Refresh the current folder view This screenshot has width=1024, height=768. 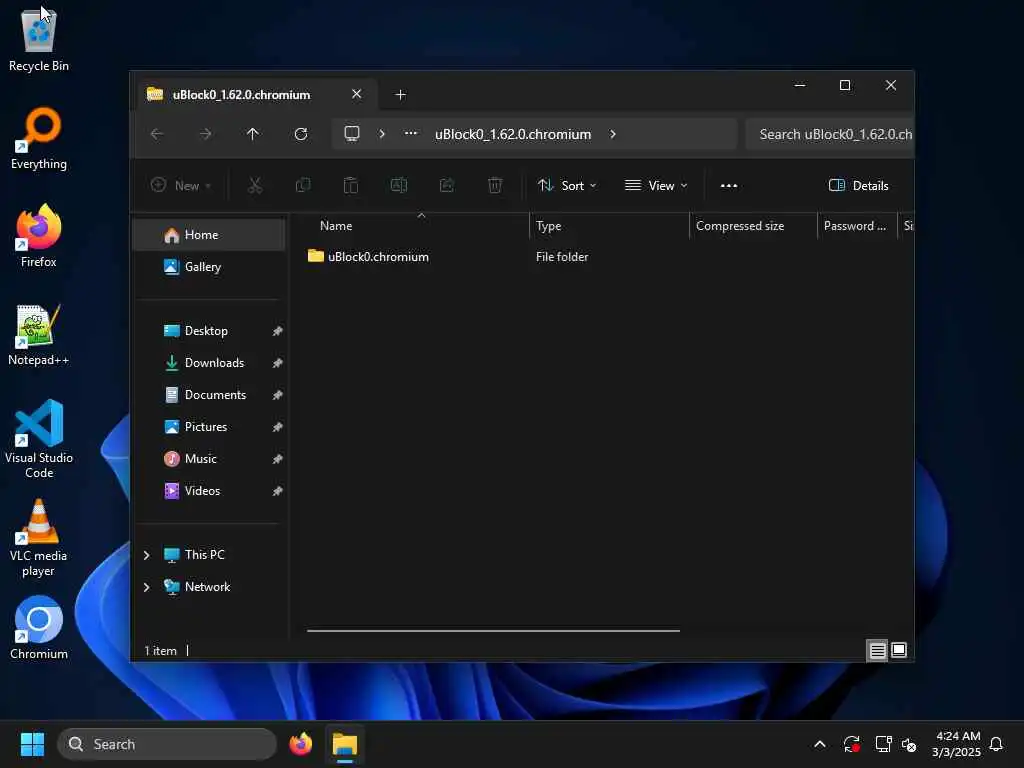tap(301, 134)
